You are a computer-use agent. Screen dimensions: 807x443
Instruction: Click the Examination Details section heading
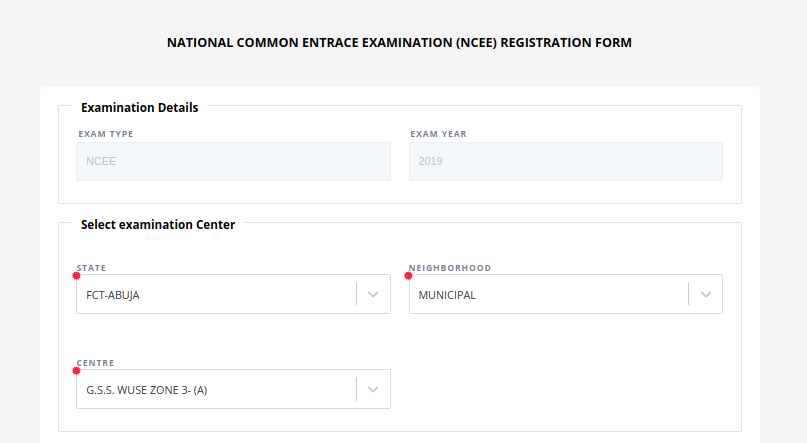139,108
